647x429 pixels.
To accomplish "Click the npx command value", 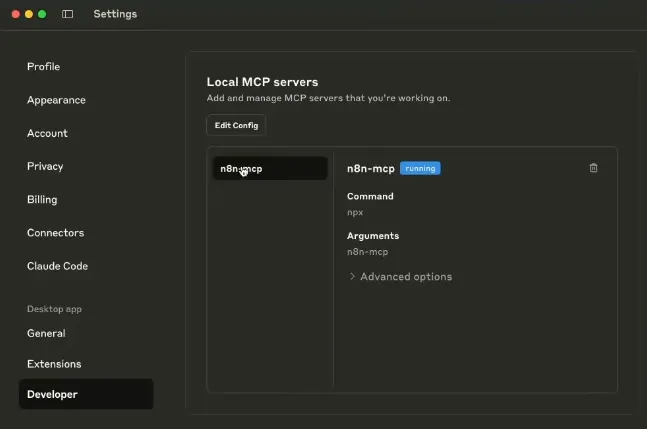I will (355, 212).
